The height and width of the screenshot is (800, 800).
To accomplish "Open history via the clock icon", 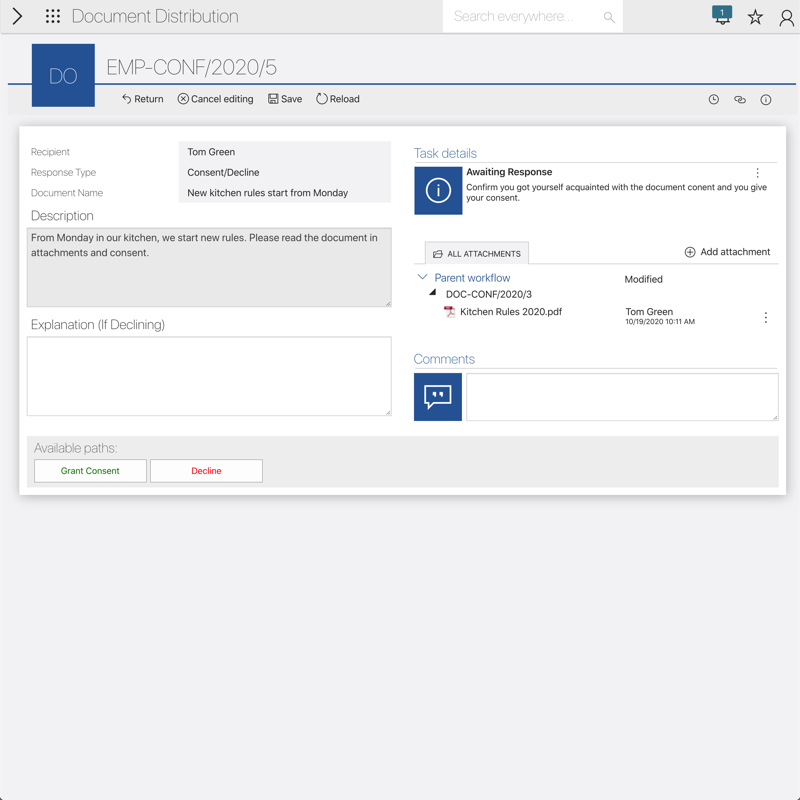I will (714, 100).
